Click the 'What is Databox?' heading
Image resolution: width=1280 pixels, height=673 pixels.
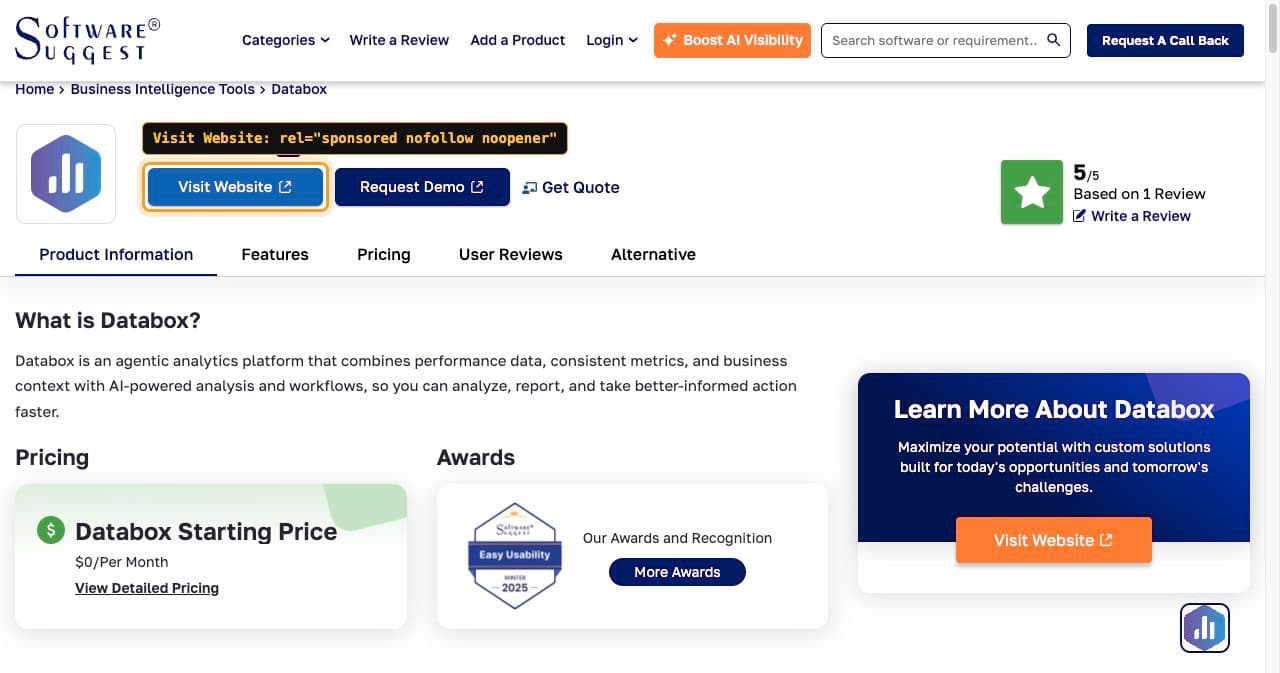tap(108, 321)
